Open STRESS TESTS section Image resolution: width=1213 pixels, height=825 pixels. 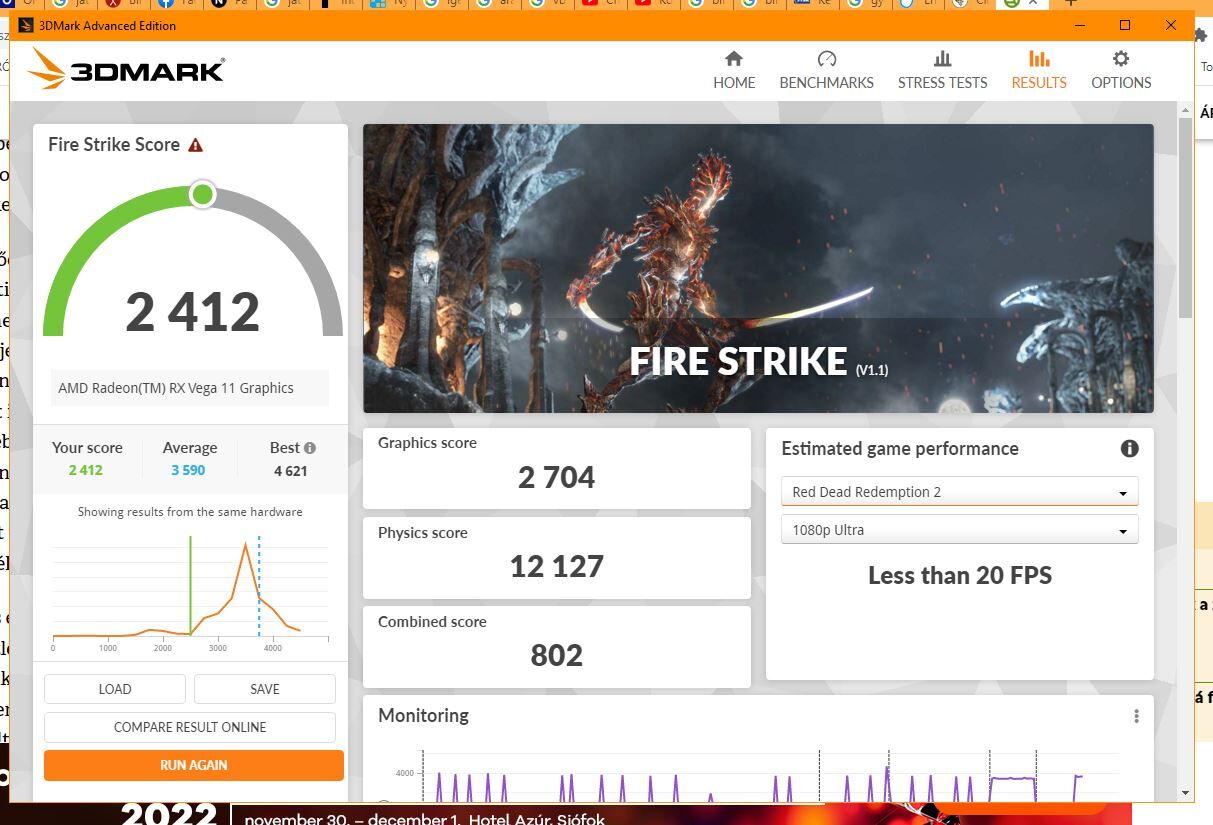[x=942, y=70]
